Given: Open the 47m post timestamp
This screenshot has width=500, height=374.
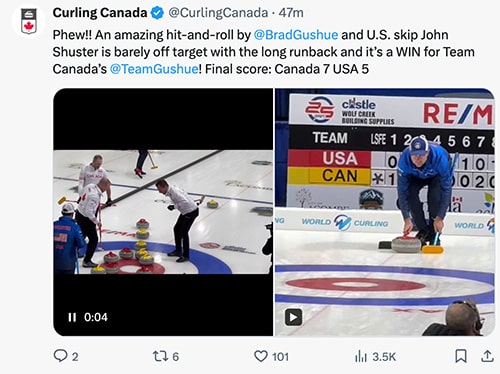Looking at the screenshot, I should click(x=291, y=13).
